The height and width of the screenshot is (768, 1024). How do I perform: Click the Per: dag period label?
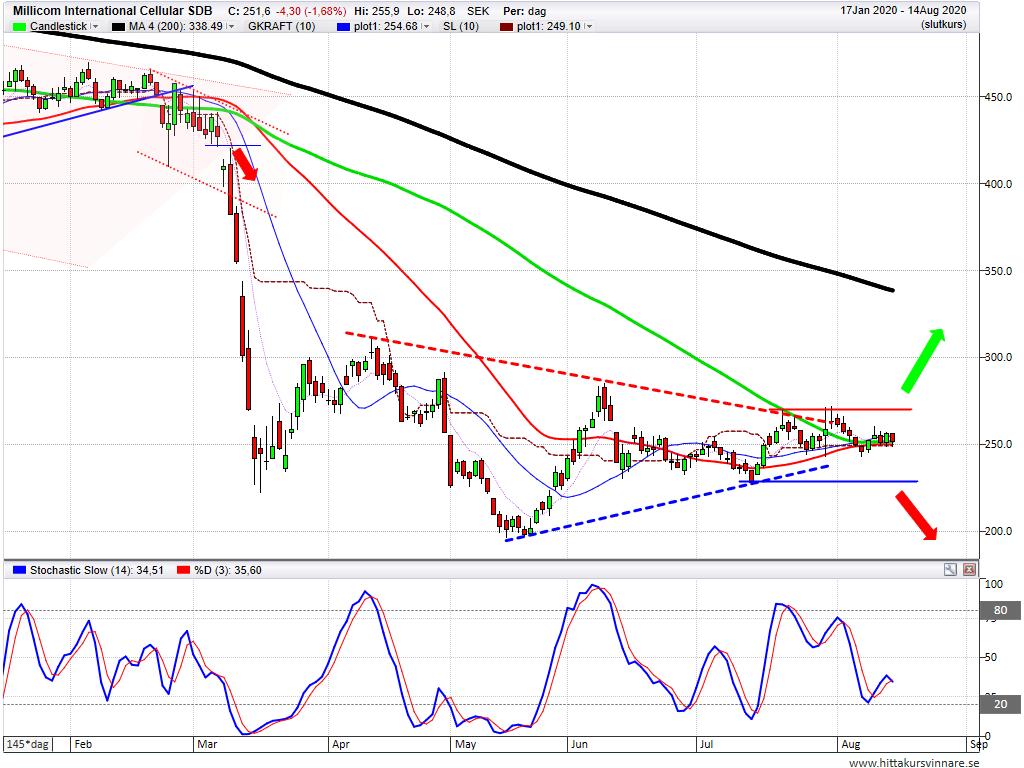point(524,11)
